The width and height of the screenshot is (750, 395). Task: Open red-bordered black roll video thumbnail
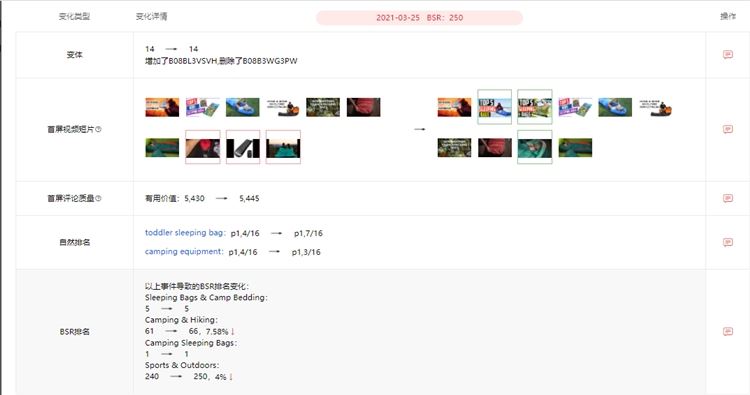(243, 147)
